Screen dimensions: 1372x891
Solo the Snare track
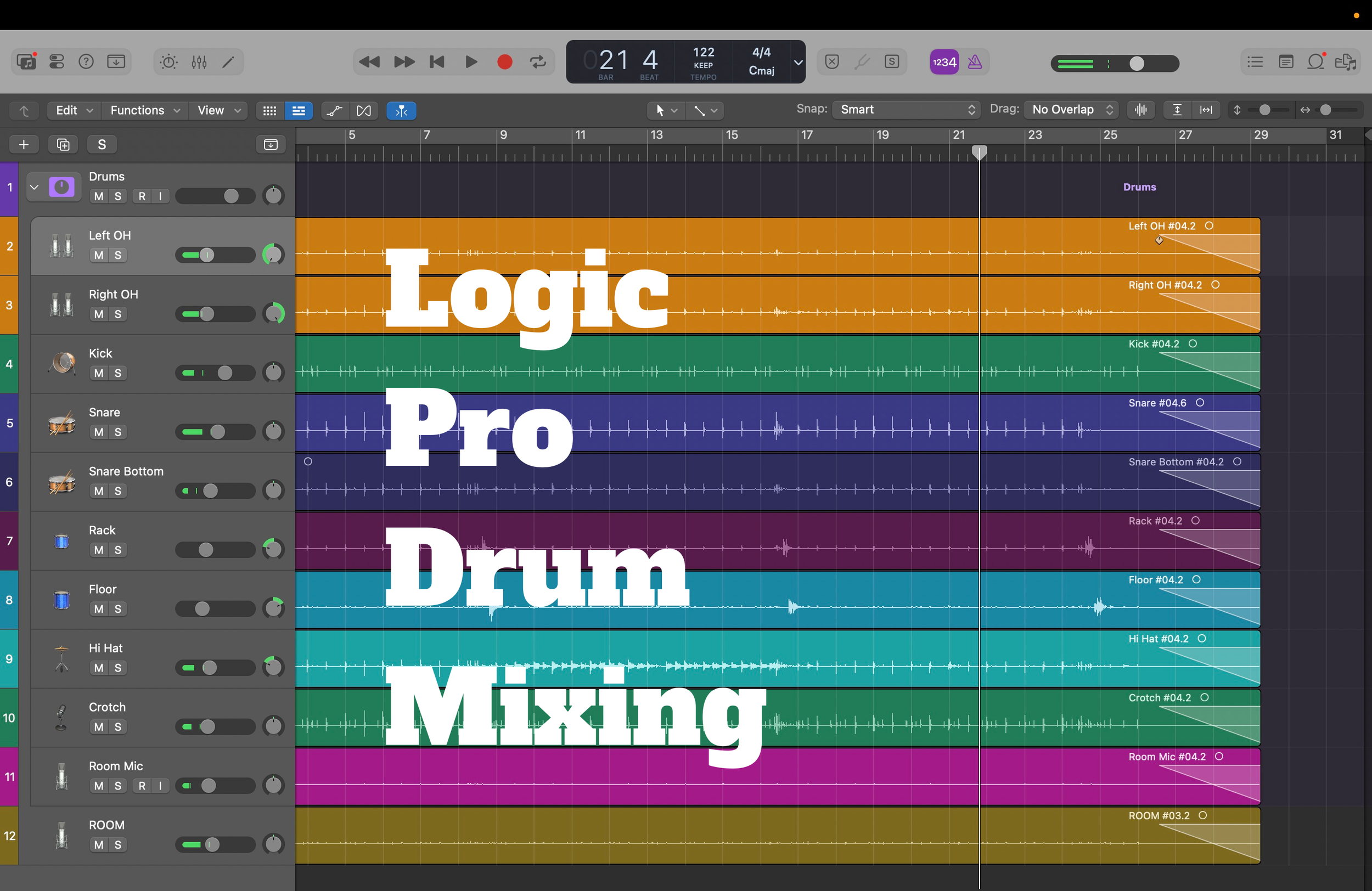117,432
